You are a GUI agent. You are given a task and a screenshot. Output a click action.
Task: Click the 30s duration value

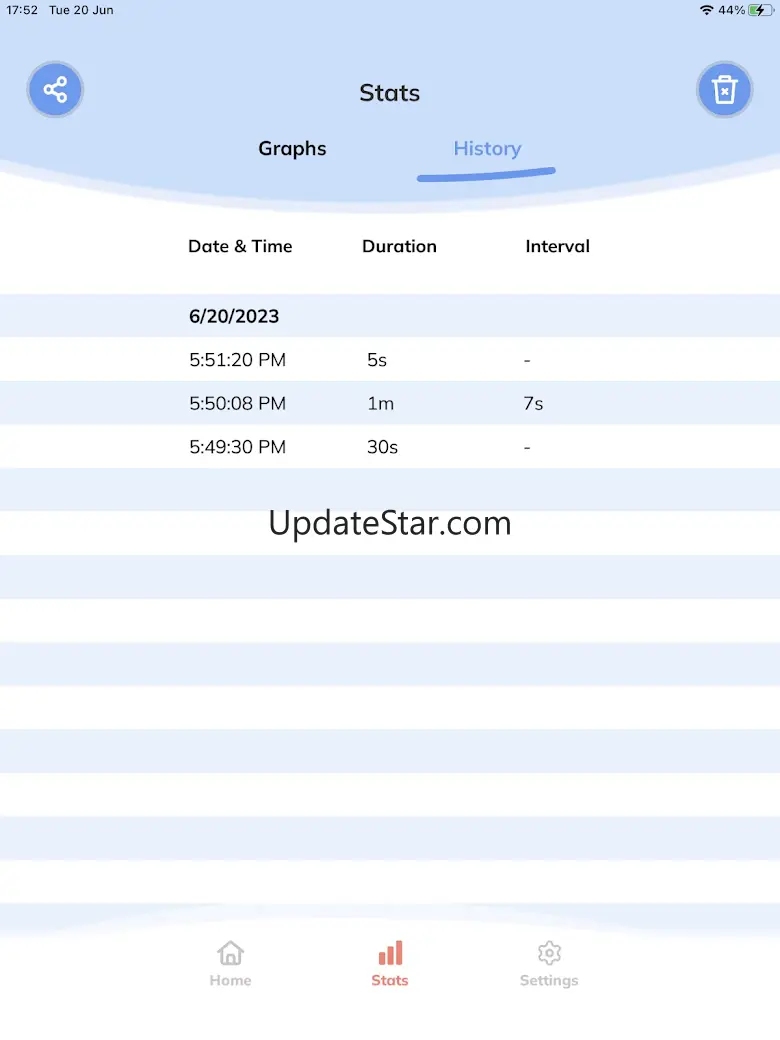(382, 447)
